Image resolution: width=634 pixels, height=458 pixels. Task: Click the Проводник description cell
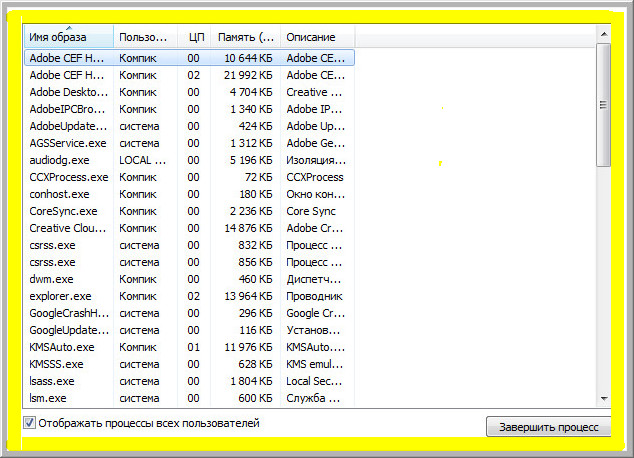click(x=314, y=296)
